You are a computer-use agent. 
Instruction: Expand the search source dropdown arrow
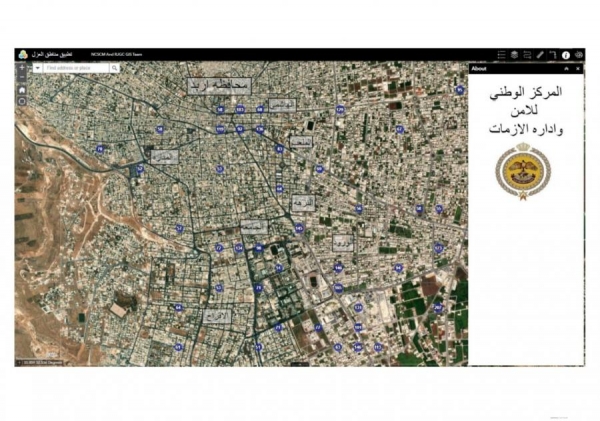pos(38,68)
